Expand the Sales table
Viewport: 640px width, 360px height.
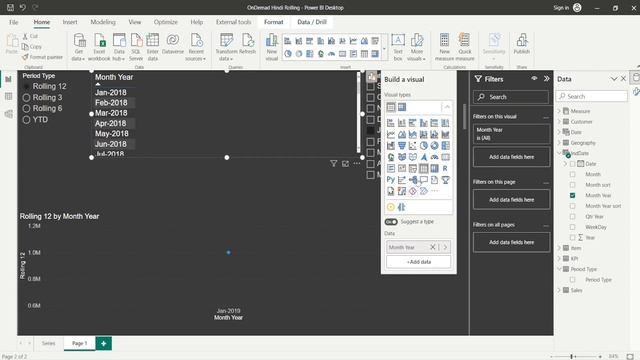pyautogui.click(x=559, y=290)
